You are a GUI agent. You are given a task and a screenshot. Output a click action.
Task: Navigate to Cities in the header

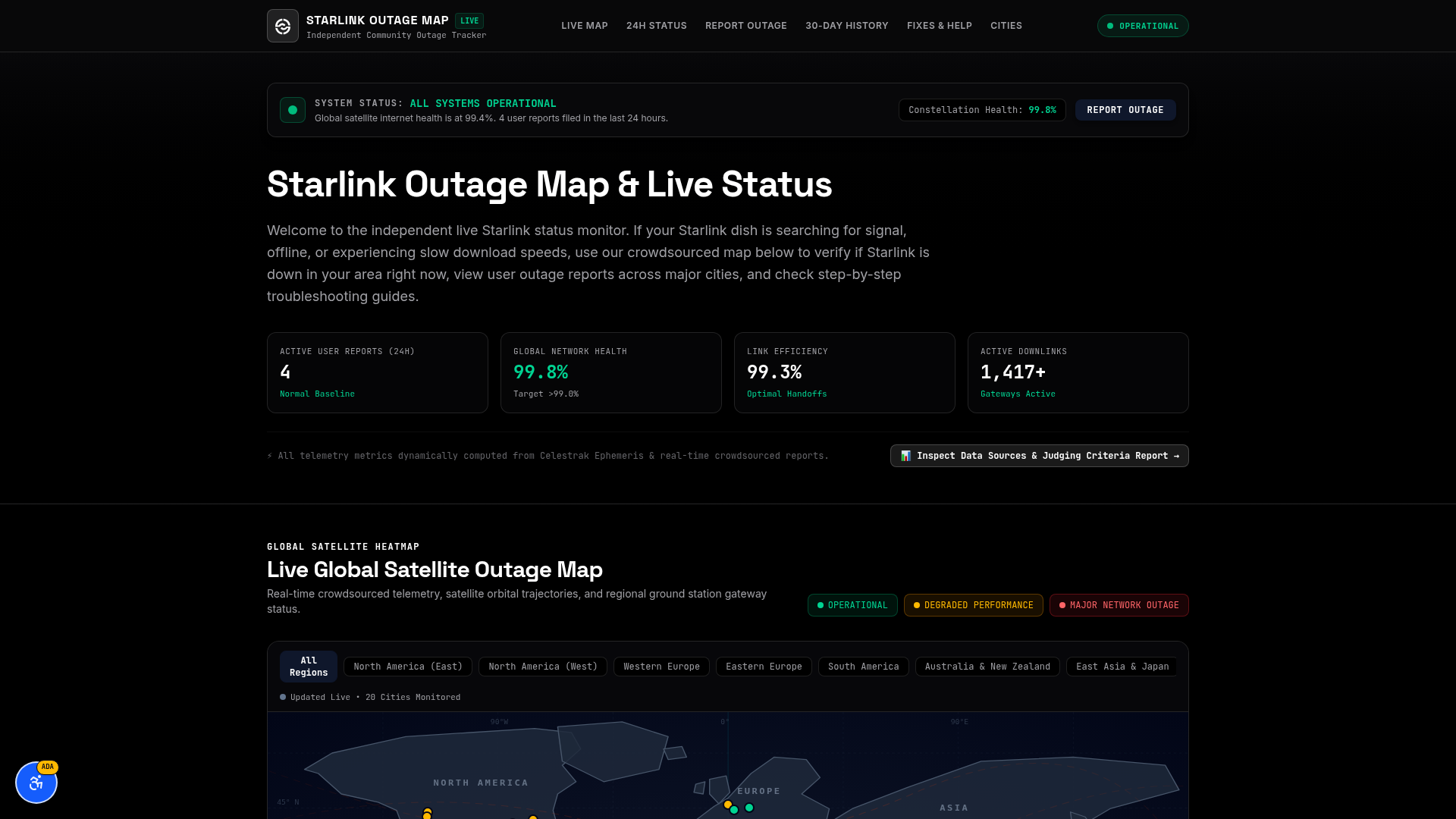[x=1006, y=26]
